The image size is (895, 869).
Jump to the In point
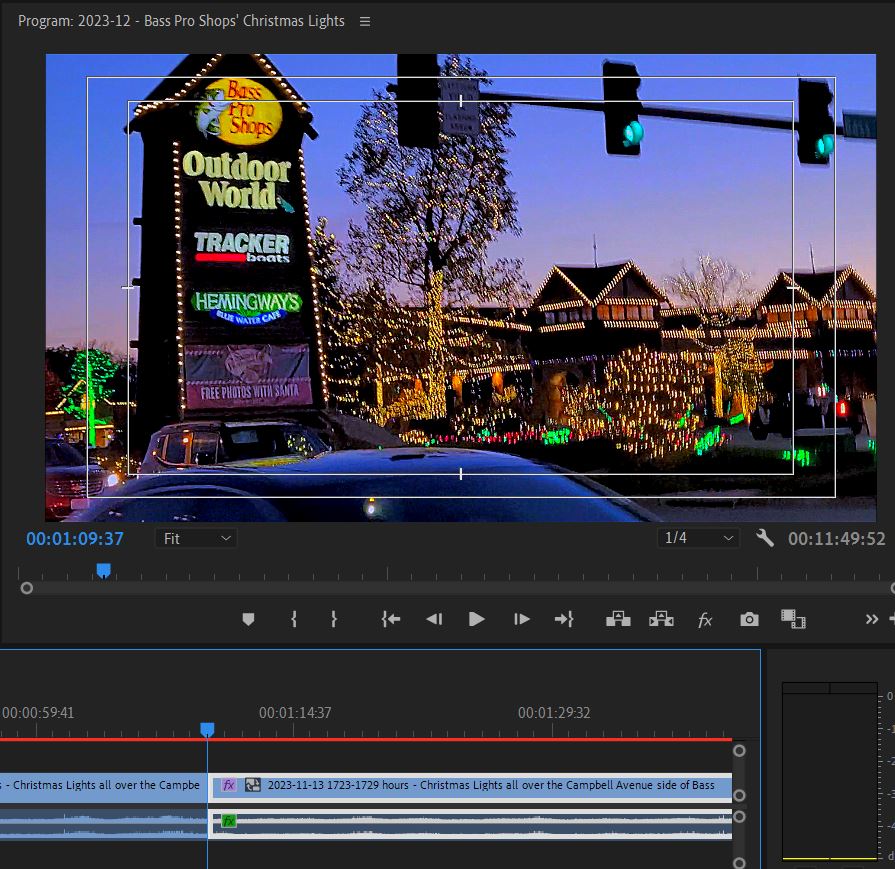pyautogui.click(x=391, y=619)
